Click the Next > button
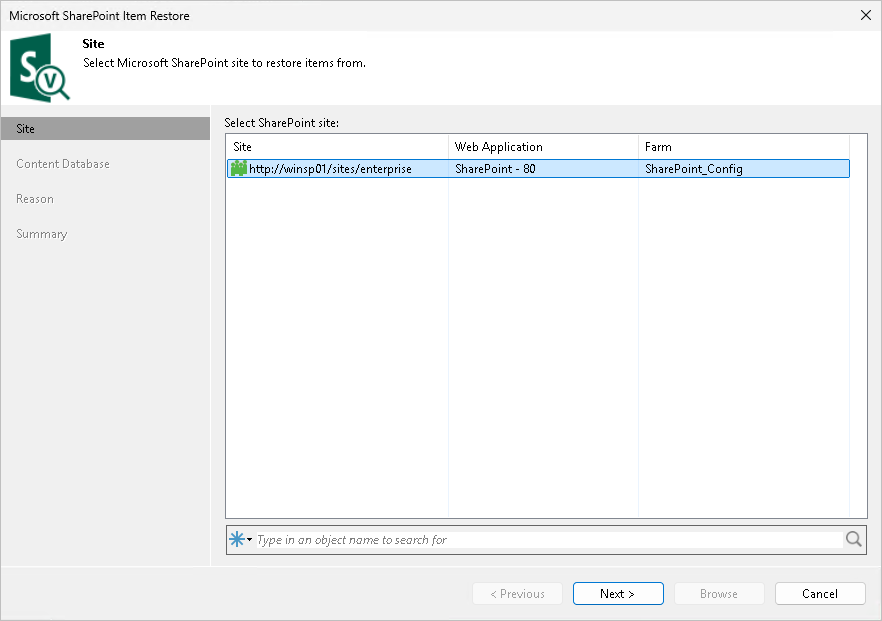 [x=618, y=593]
